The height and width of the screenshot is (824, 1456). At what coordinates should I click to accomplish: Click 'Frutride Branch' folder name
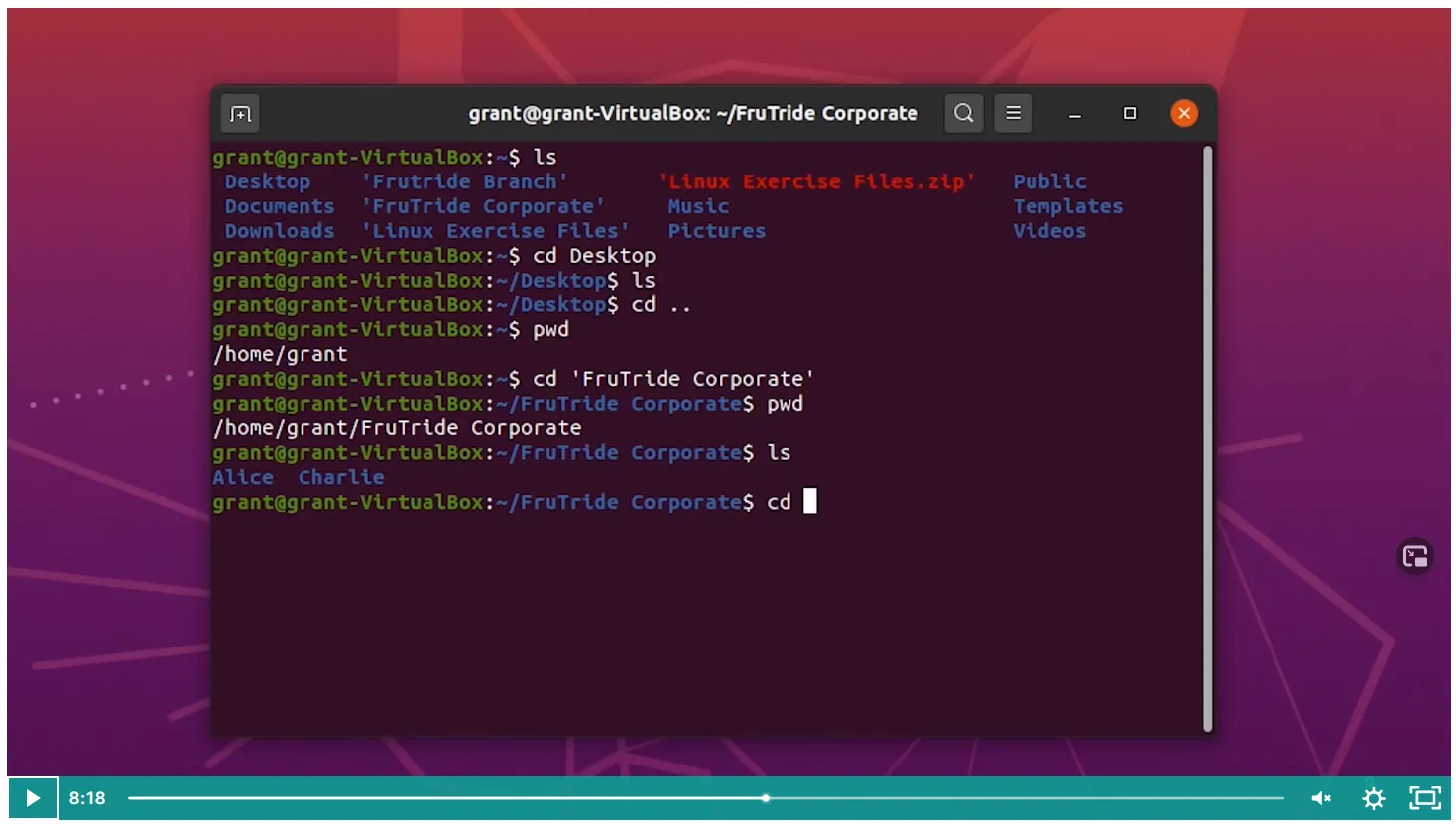click(x=464, y=181)
